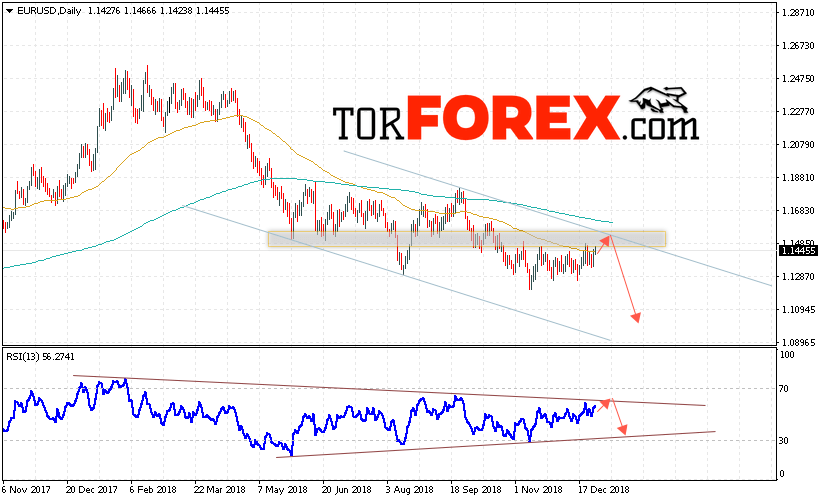Select the RSI(13) 56.2741 indicator label
This screenshot has height=501, width=822.
[40, 357]
